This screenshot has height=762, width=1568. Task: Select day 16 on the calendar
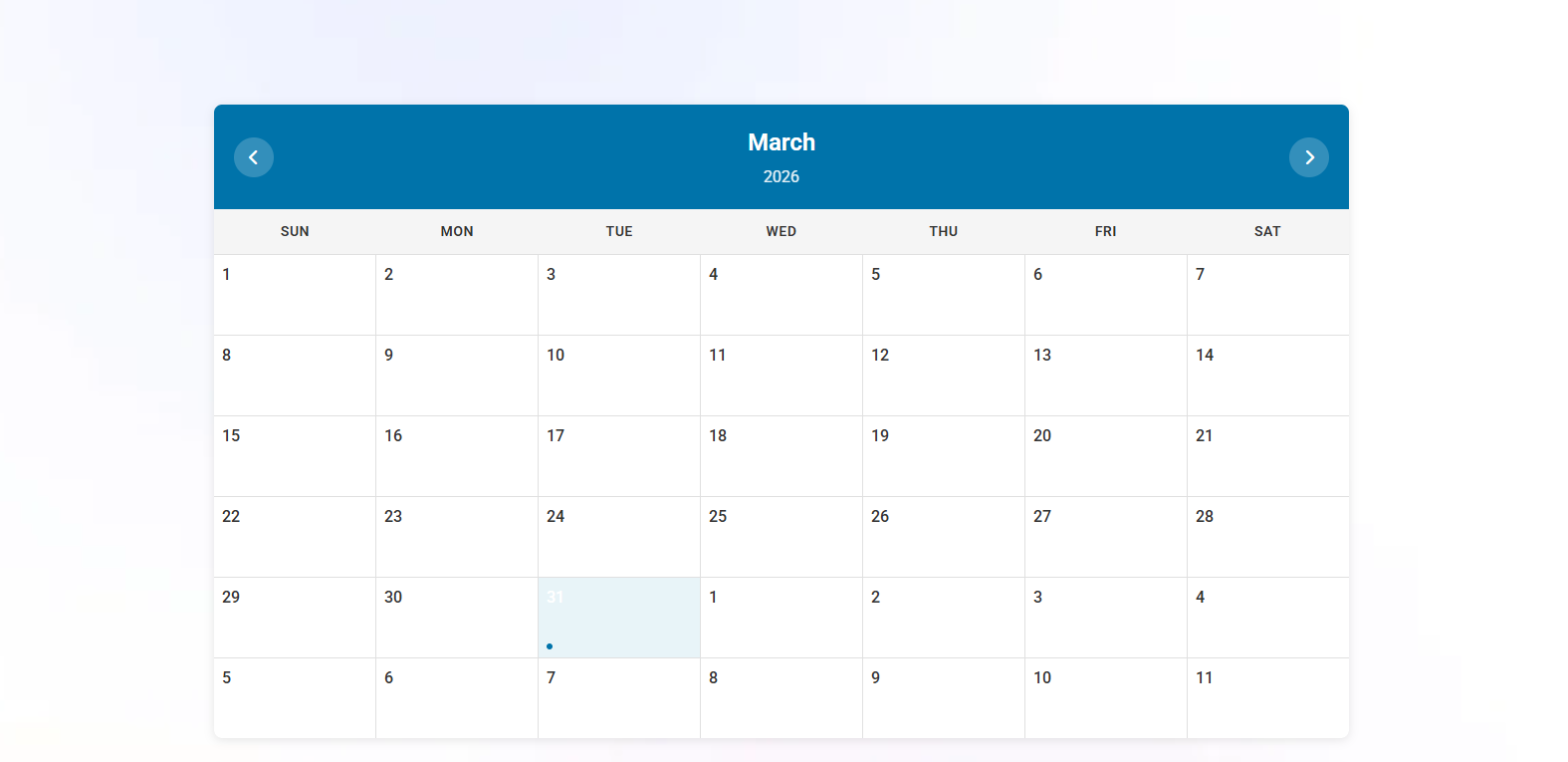click(457, 456)
